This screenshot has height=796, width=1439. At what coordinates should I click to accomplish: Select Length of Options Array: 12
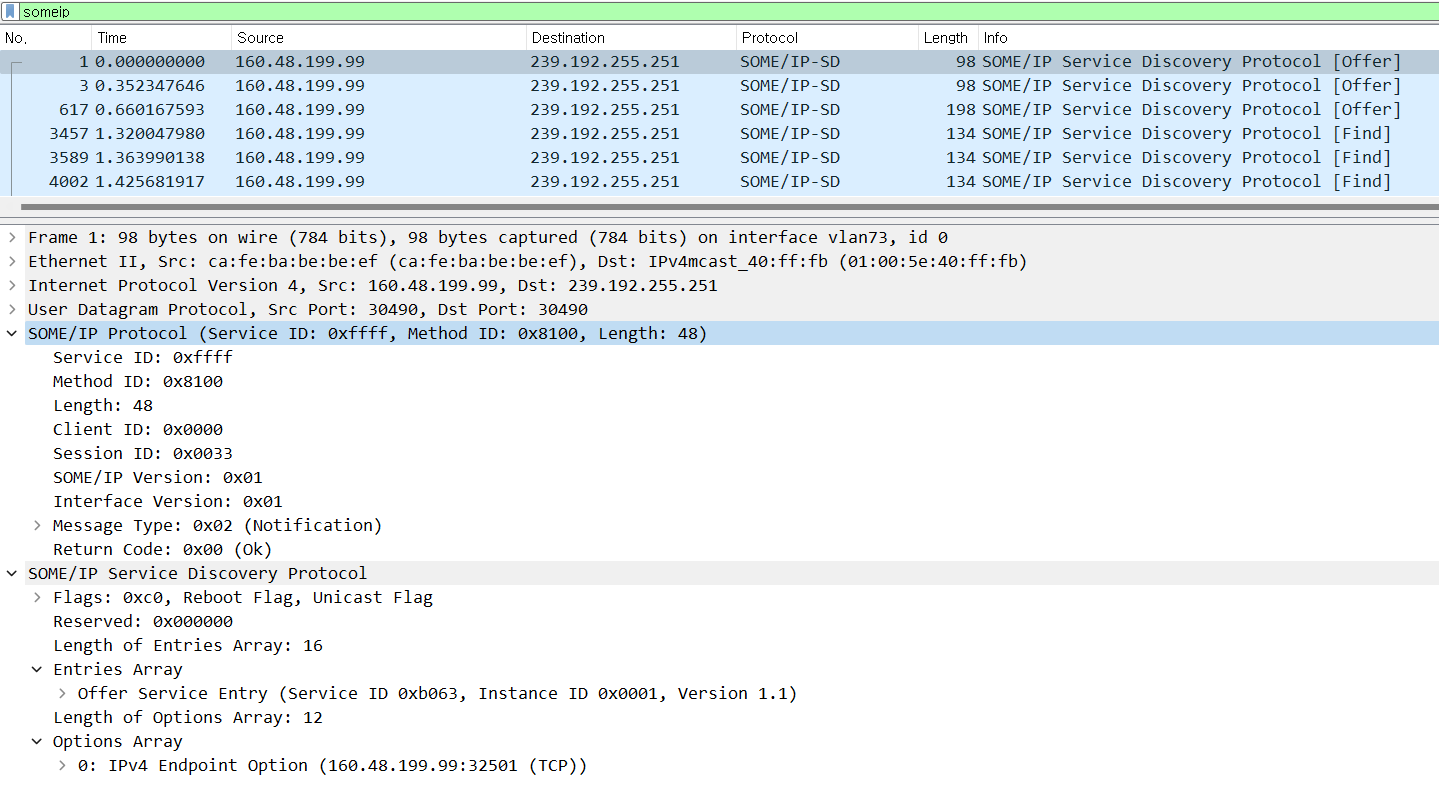(x=188, y=718)
